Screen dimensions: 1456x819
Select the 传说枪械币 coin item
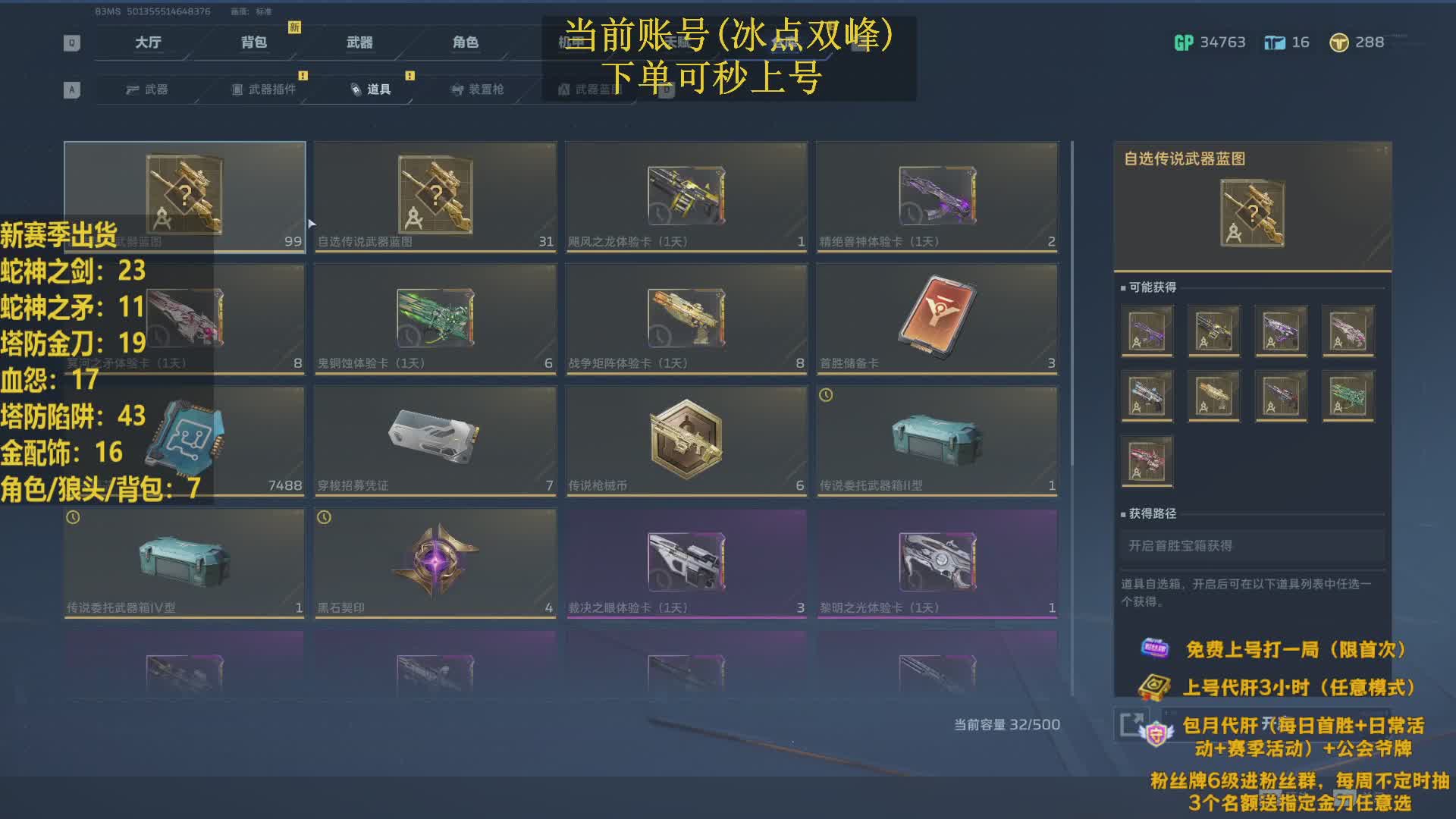[686, 441]
